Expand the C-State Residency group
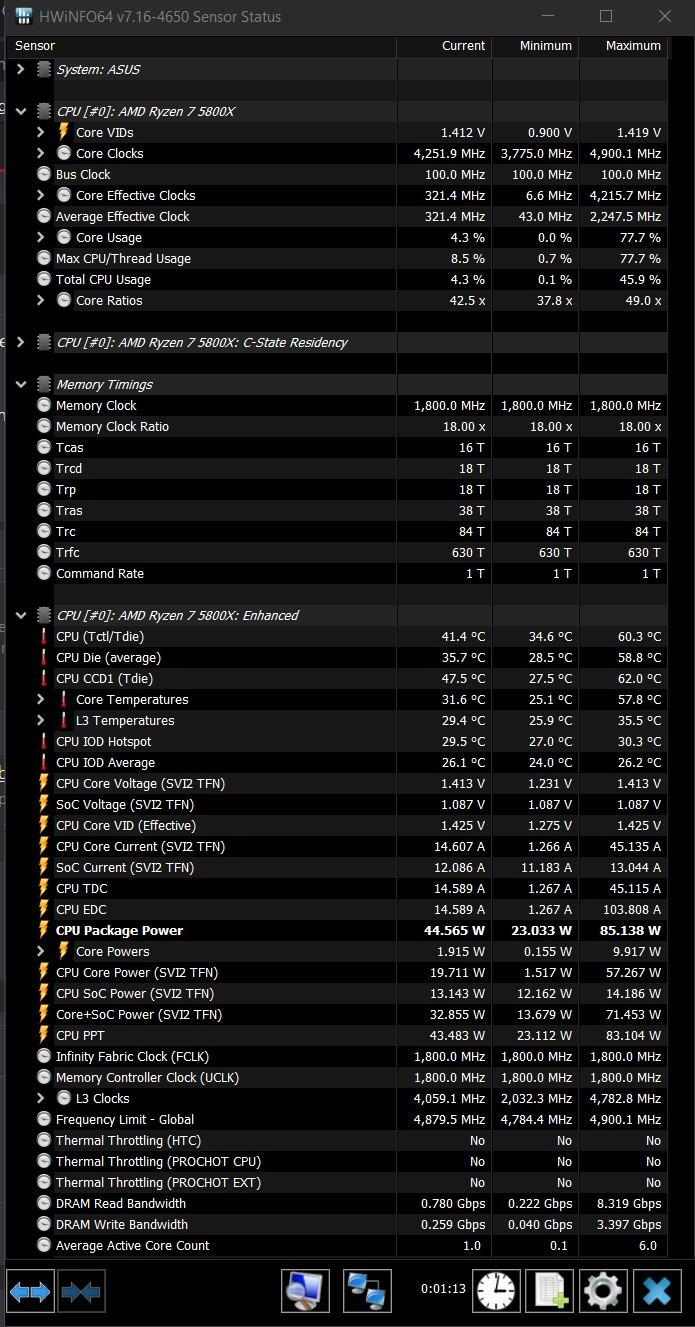The image size is (695, 1327). pos(20,342)
